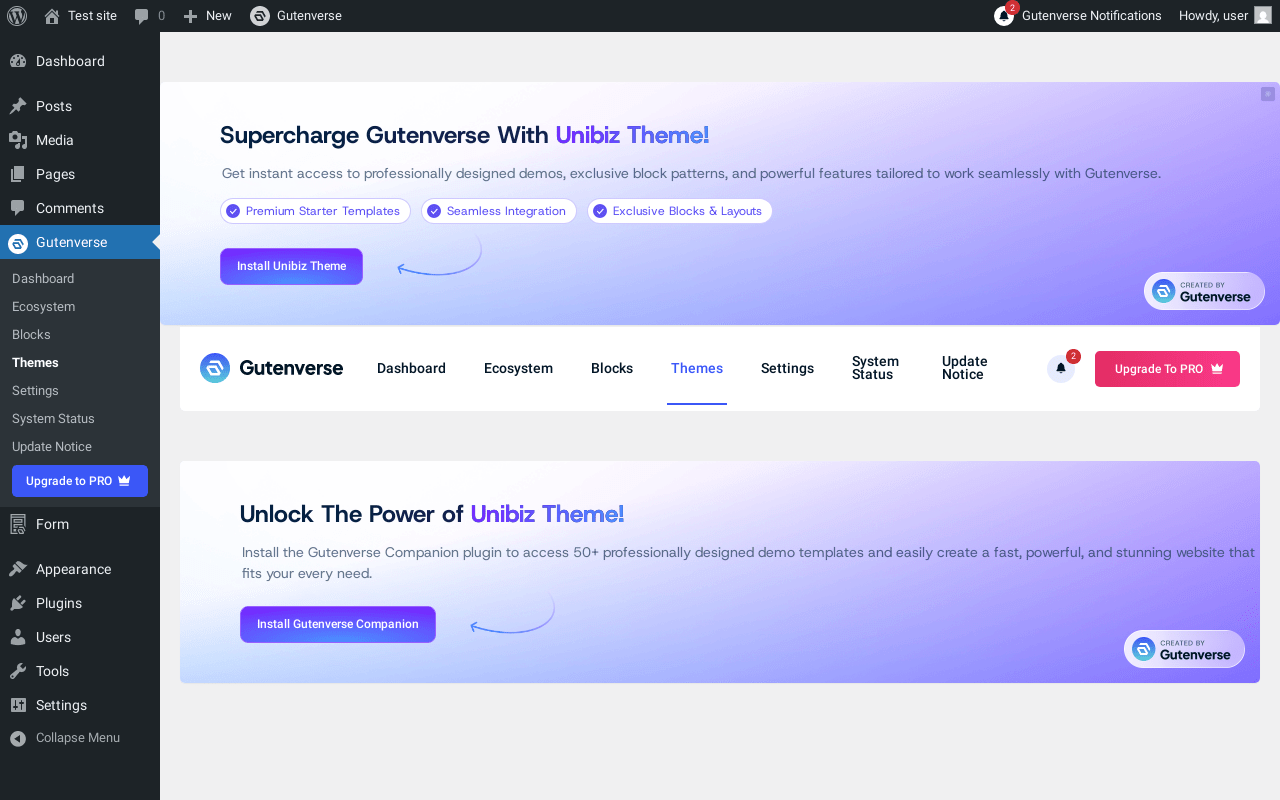Open Dashboard in the left sidebar
The image size is (1280, 800).
click(80, 61)
